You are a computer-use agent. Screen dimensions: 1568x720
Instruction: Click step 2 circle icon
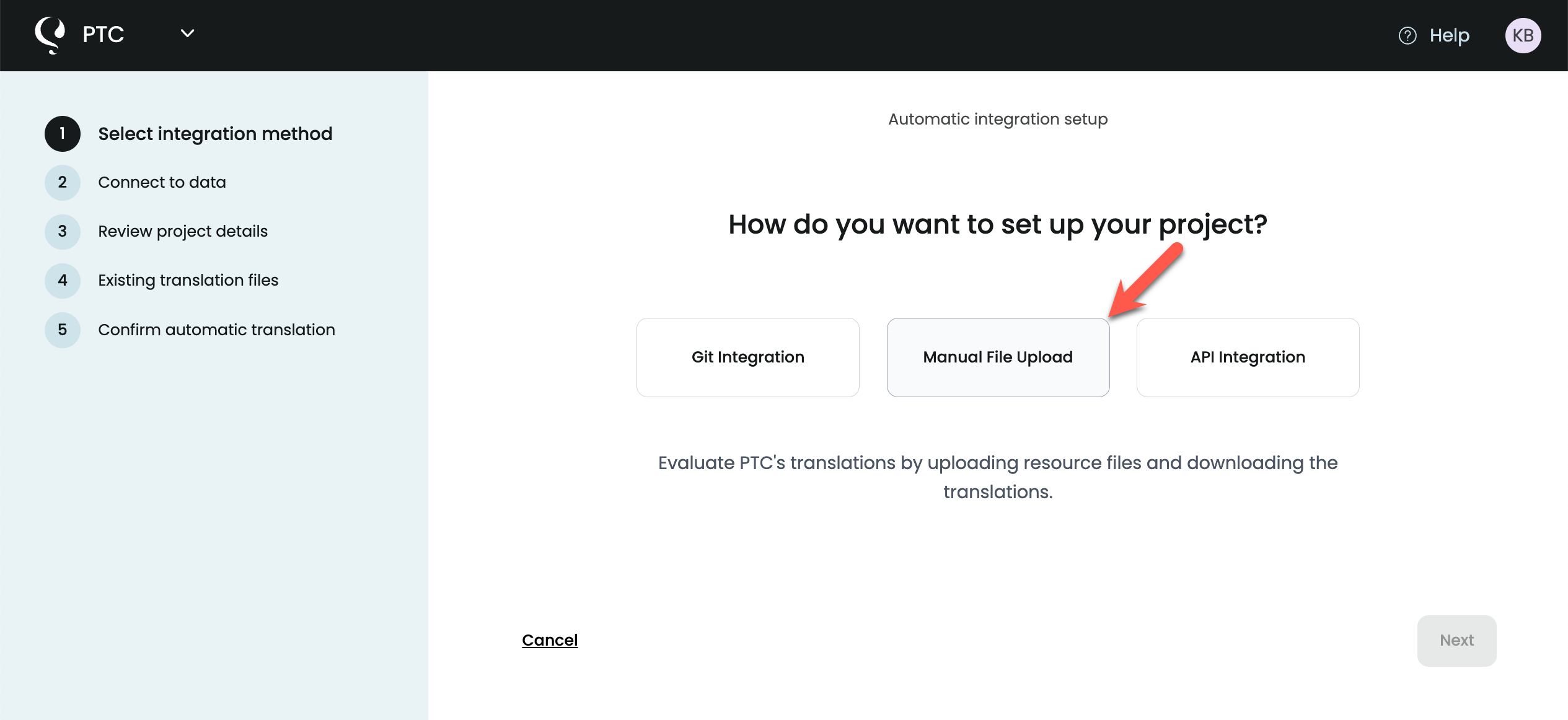tap(63, 183)
